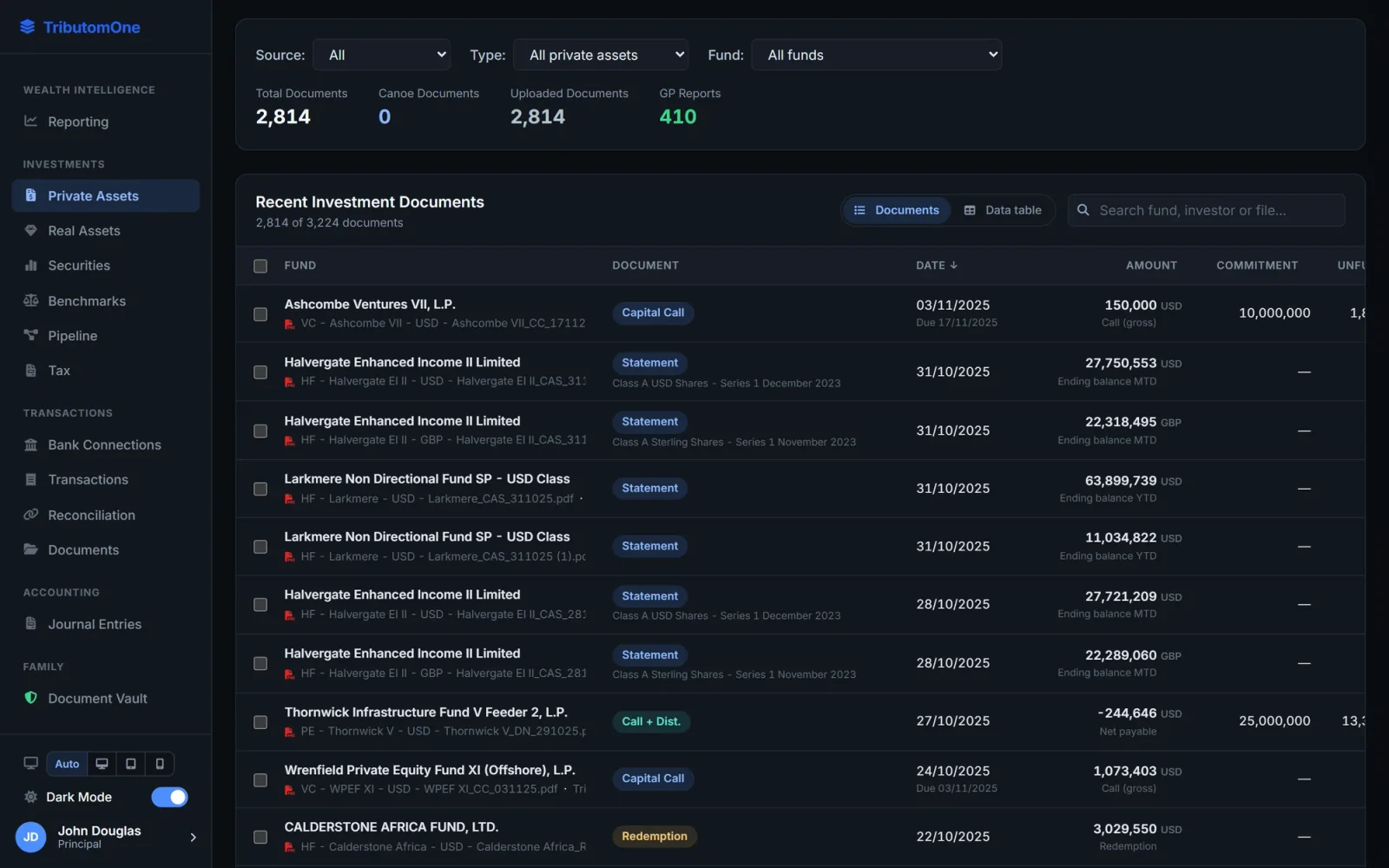The image size is (1389, 868).
Task: Open Transactions in the sidebar
Action: point(106,479)
